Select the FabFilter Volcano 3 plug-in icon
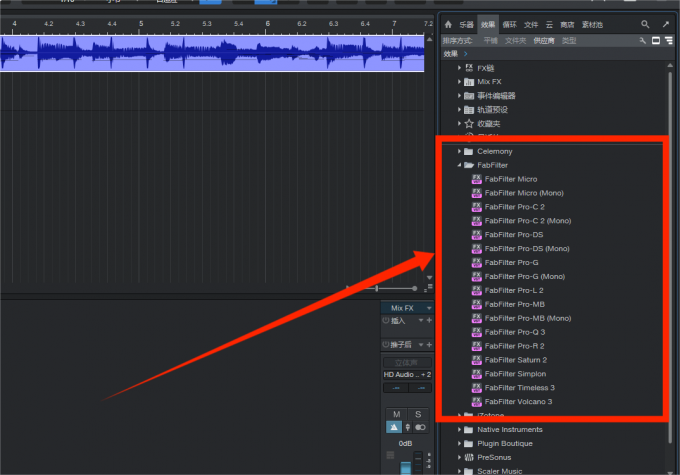The width and height of the screenshot is (680, 475). 477,401
